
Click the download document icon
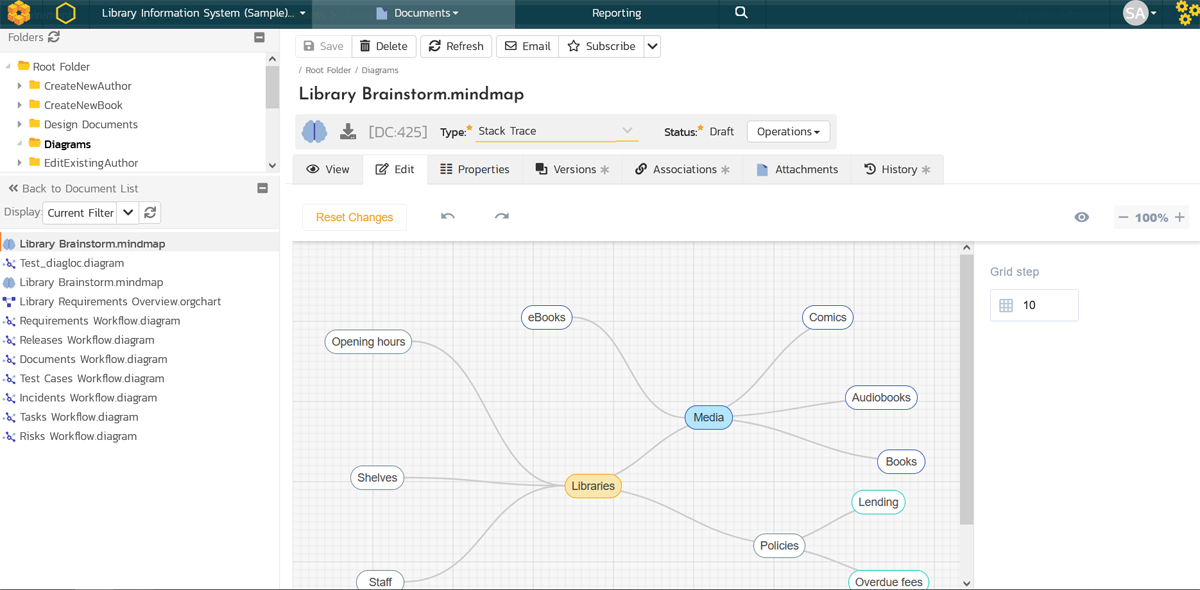pos(348,132)
